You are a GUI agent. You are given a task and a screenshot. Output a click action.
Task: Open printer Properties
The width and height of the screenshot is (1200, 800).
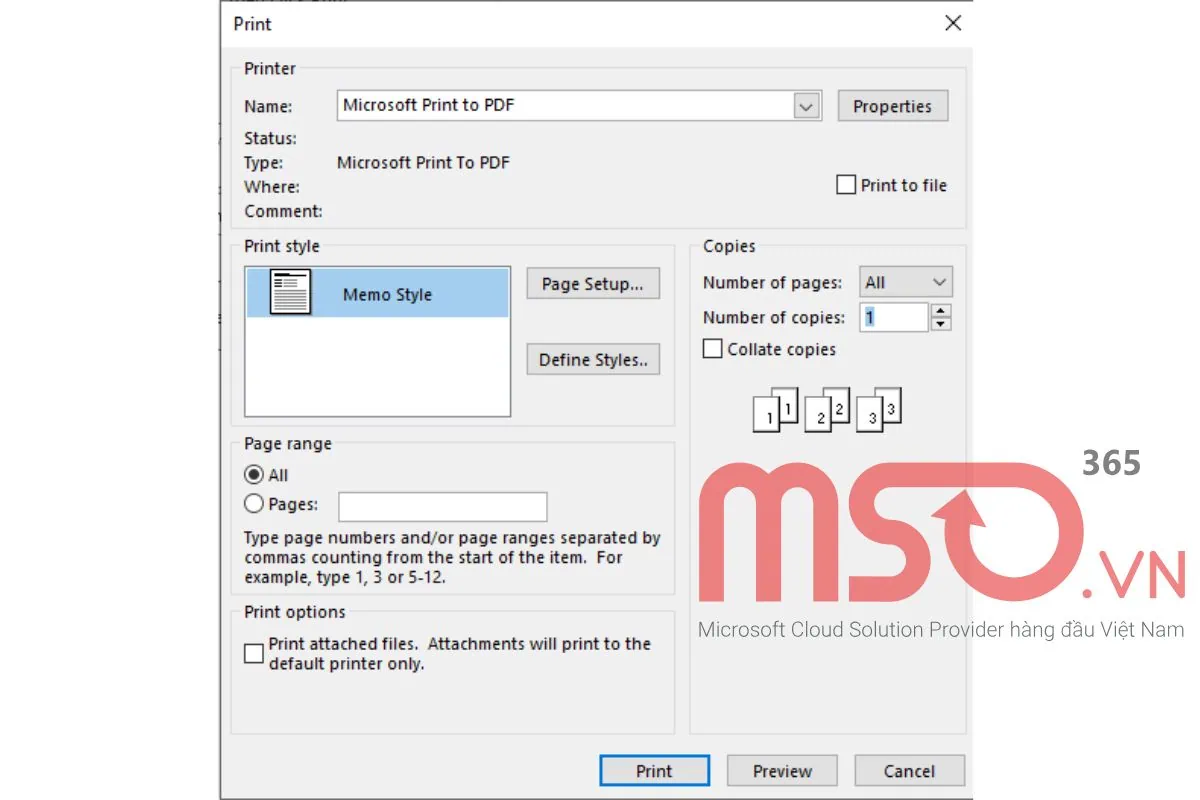[892, 105]
